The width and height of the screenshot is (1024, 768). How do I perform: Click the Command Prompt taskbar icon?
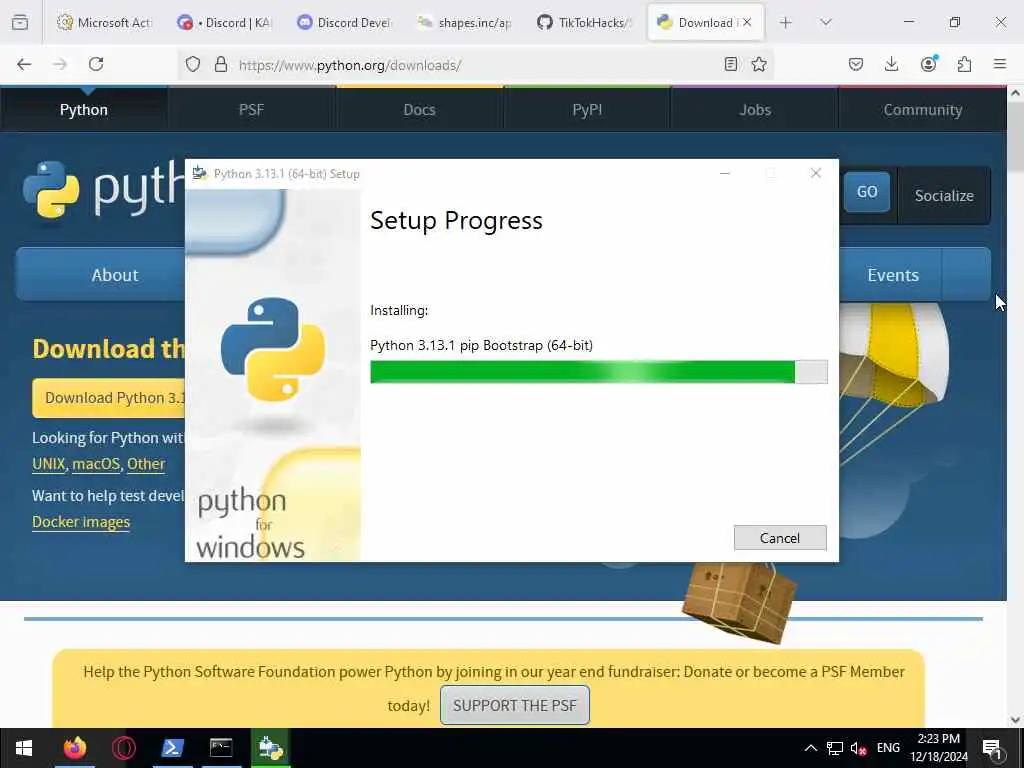pos(221,748)
